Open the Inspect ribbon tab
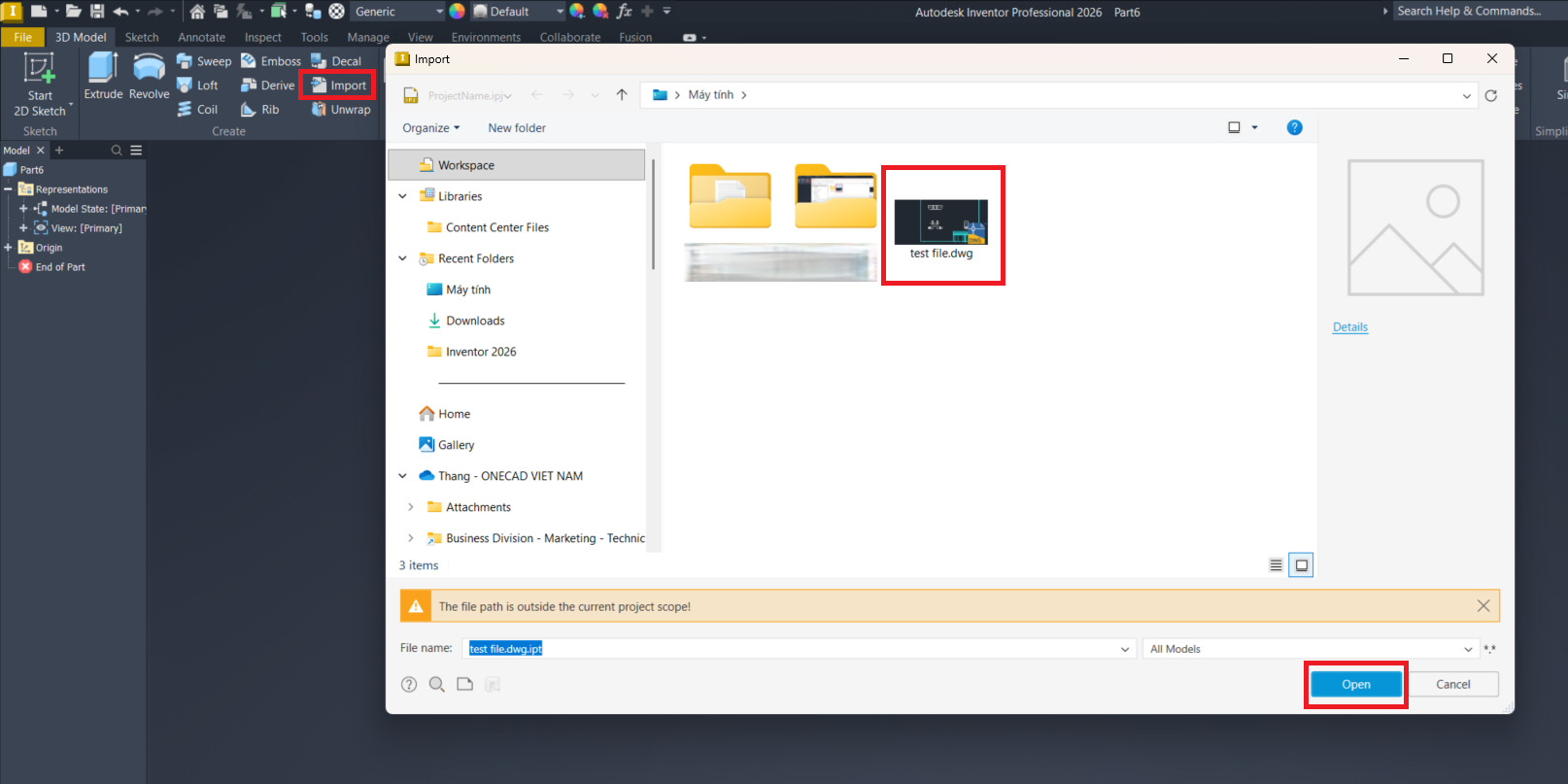The height and width of the screenshot is (784, 1568). pos(263,37)
